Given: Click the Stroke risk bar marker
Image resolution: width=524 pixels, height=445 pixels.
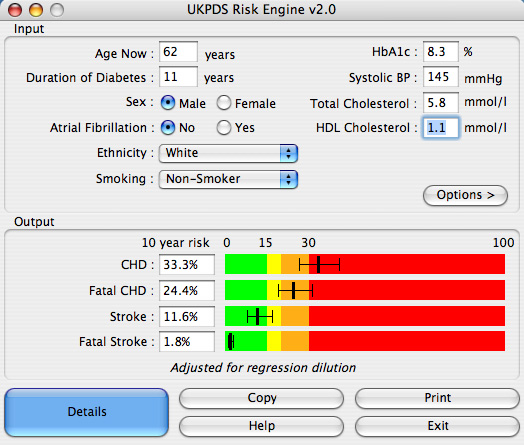Looking at the screenshot, I should click(258, 316).
